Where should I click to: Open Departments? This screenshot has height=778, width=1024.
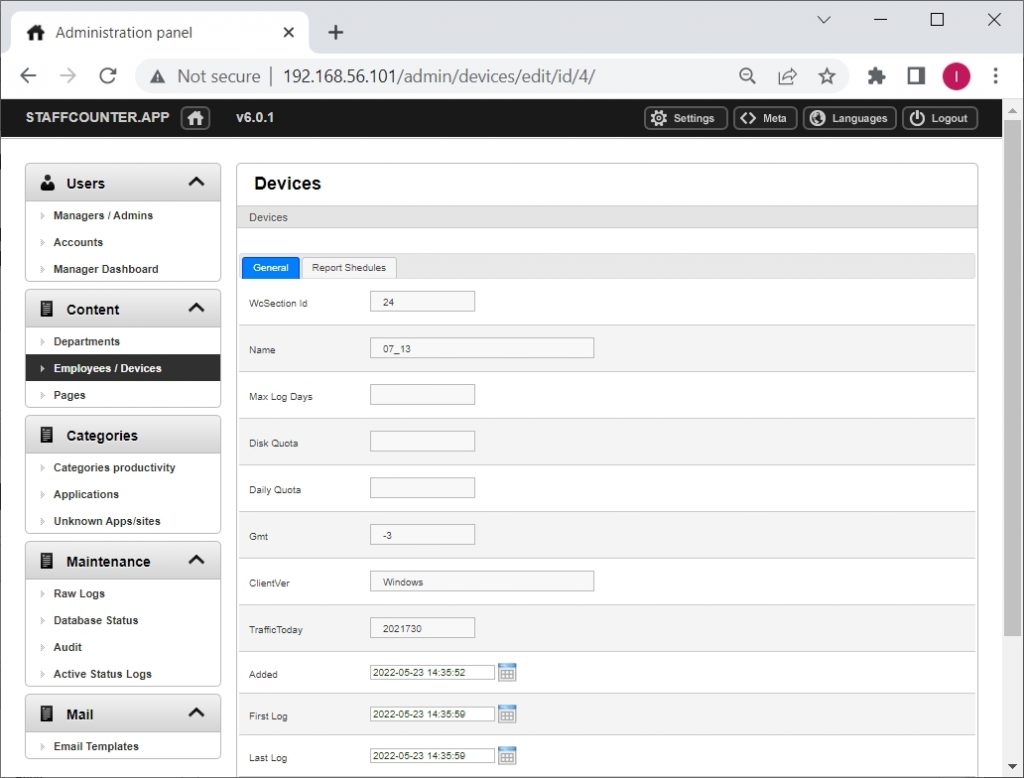tap(87, 342)
